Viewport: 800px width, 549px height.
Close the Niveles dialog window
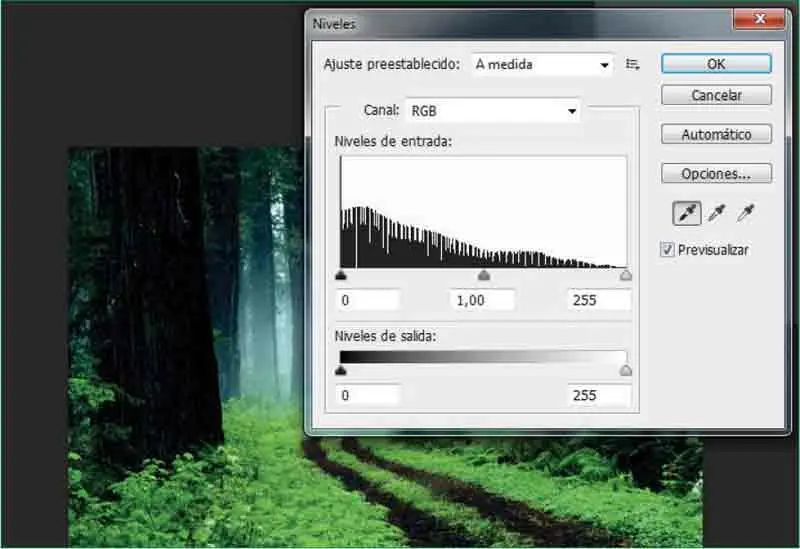(x=758, y=20)
